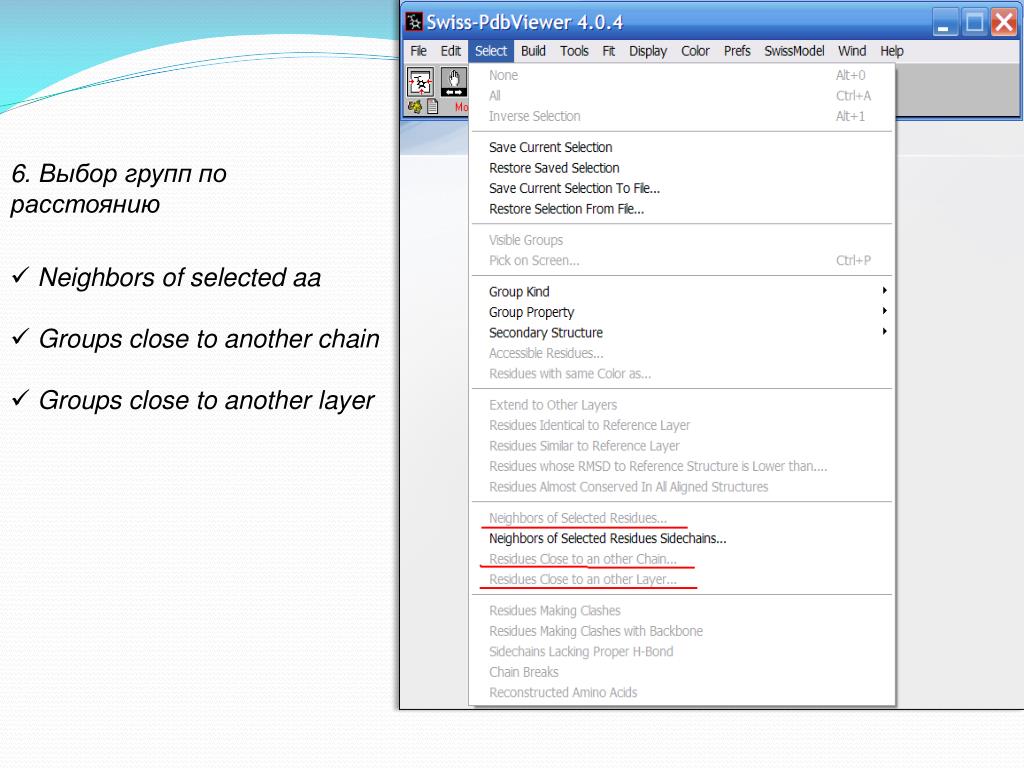This screenshot has width=1024, height=768.
Task: Open the Edit menu
Action: pyautogui.click(x=451, y=51)
